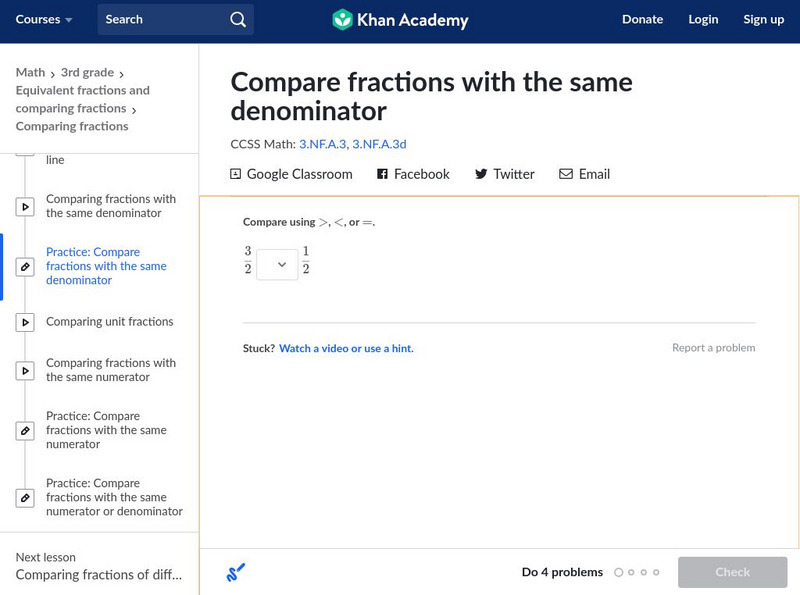Open Comparing fractions with the same numerator video
Screen dimensions: 800x595
(110, 370)
